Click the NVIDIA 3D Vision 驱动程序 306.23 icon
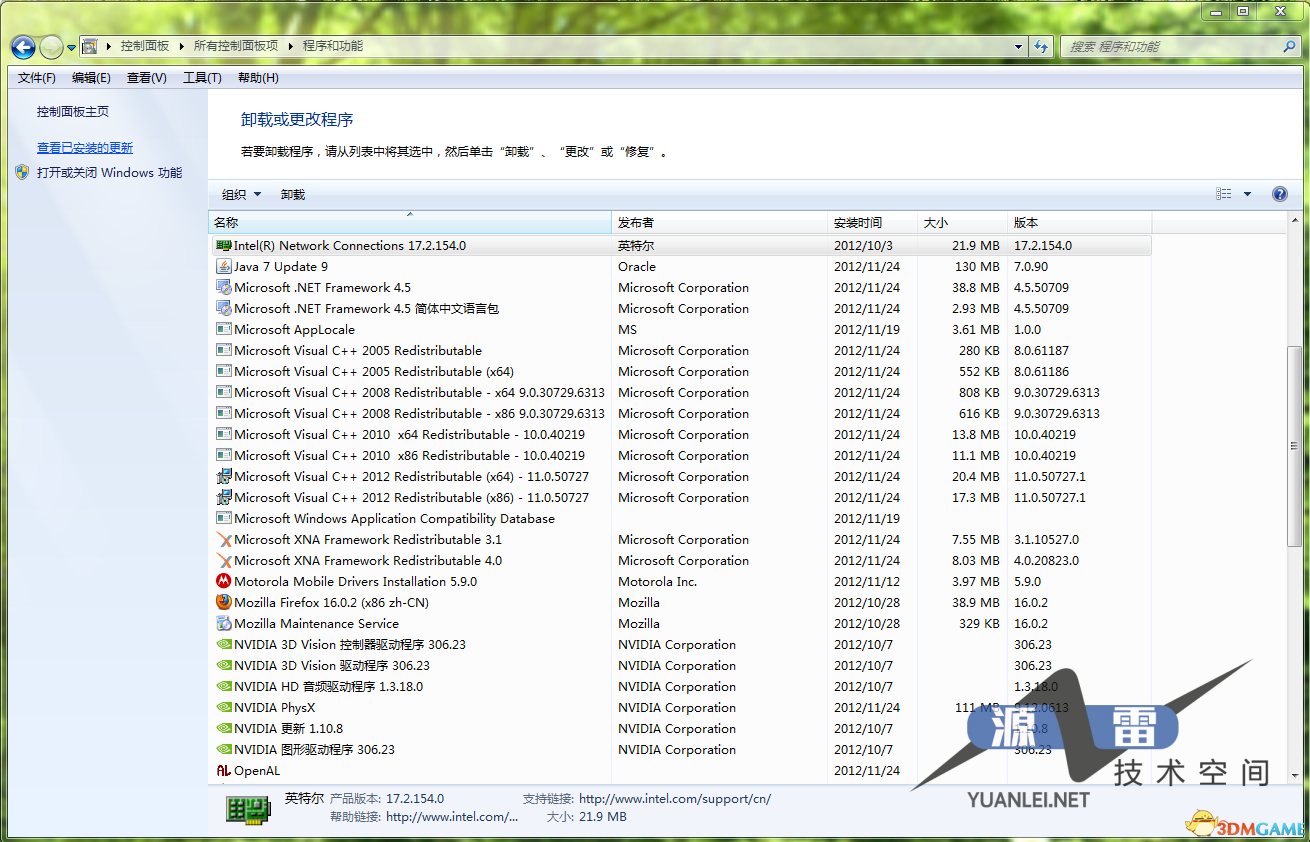The height and width of the screenshot is (842, 1310). [224, 666]
